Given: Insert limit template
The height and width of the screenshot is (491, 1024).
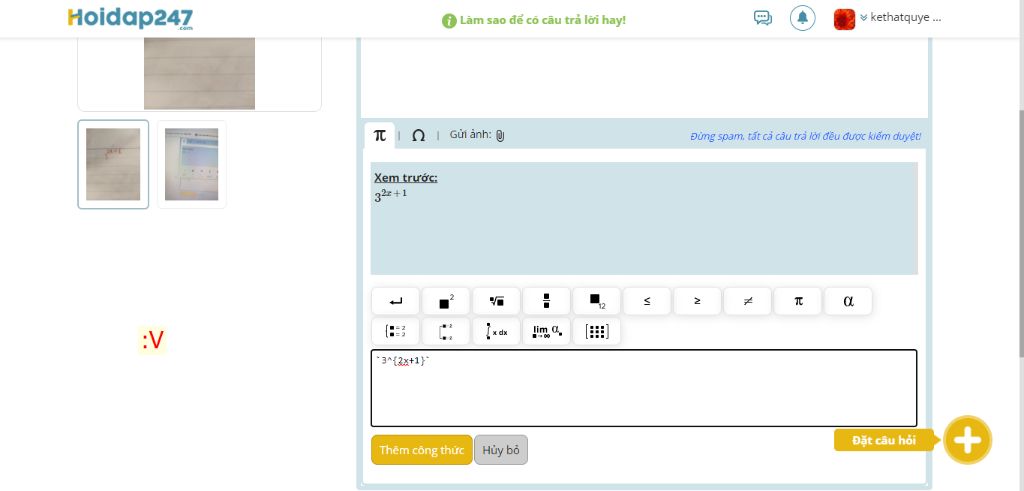Looking at the screenshot, I should coord(547,331).
